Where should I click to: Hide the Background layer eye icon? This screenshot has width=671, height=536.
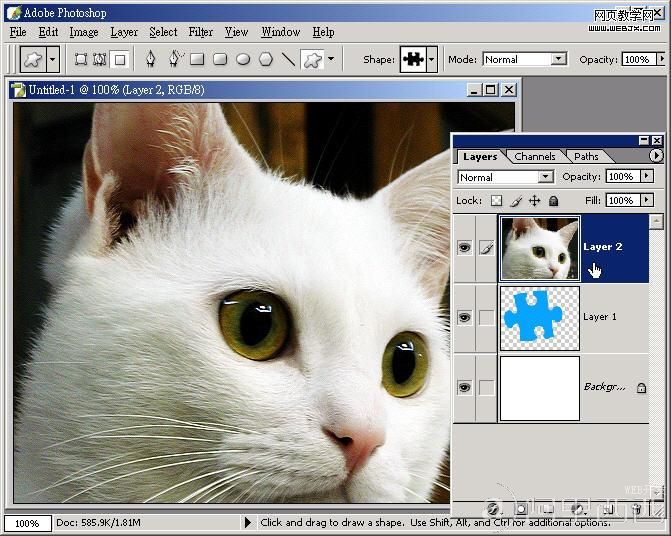(x=464, y=387)
